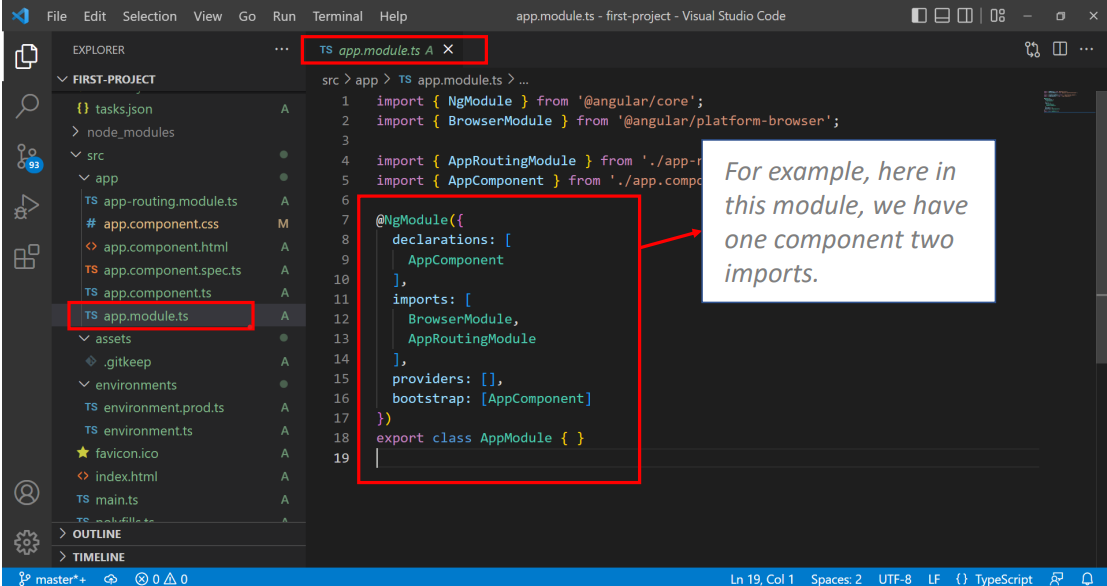Click the Split Editor Right icon
Screen dimensions: 1107x586
(1059, 49)
